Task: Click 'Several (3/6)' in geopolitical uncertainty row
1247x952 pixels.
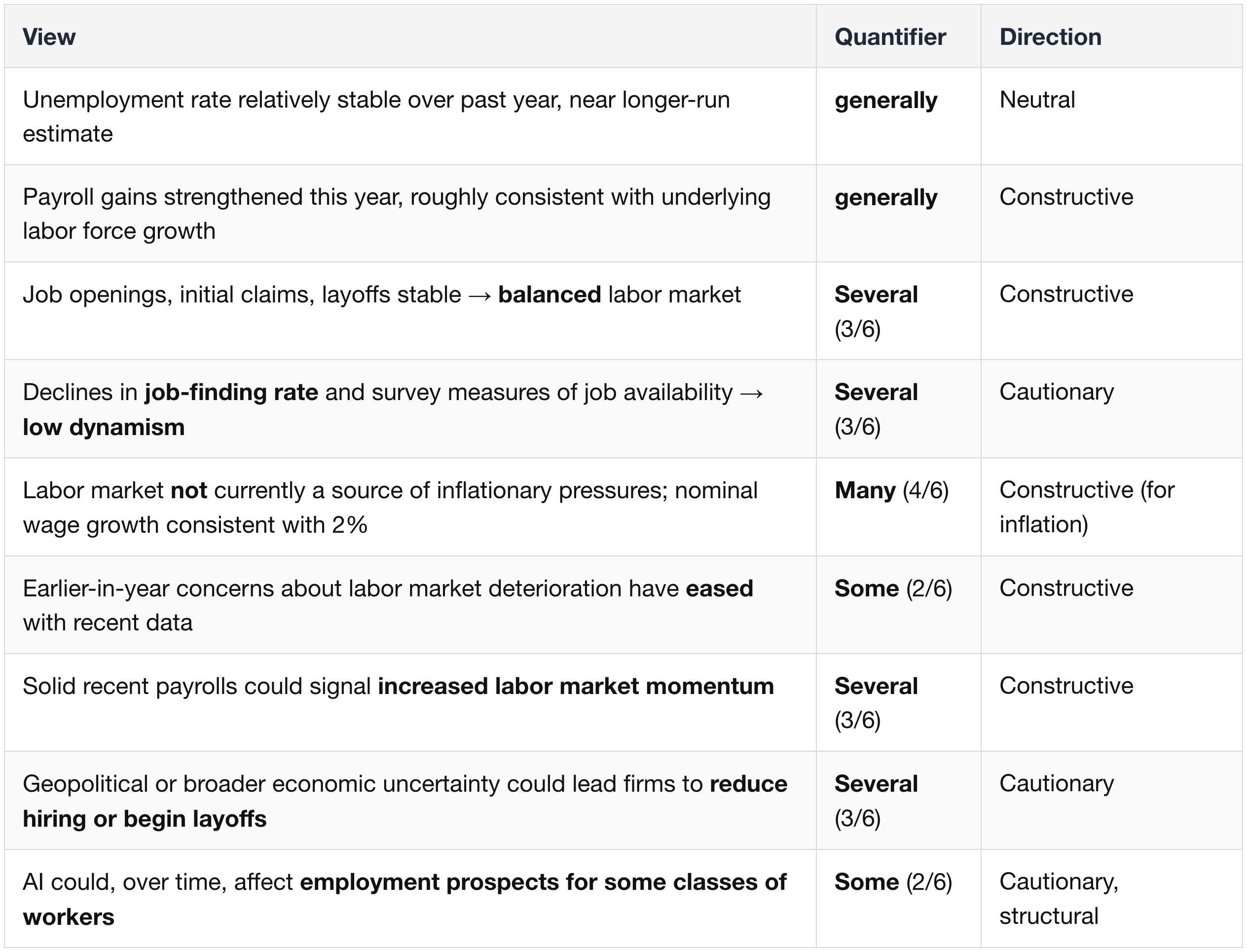Action: click(876, 801)
